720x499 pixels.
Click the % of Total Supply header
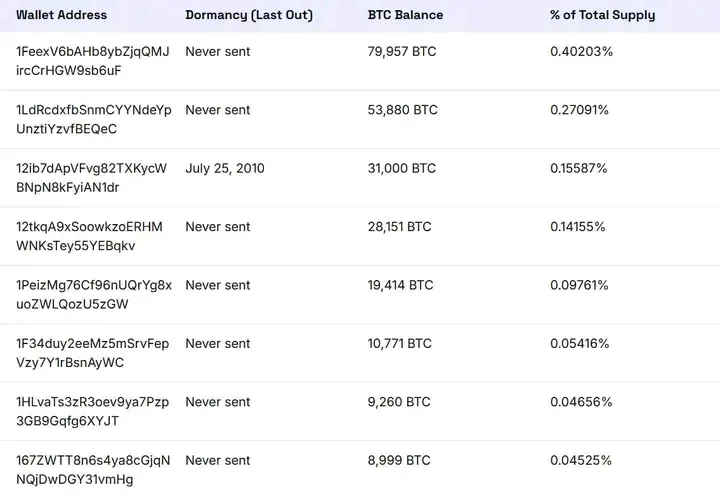[x=602, y=15]
